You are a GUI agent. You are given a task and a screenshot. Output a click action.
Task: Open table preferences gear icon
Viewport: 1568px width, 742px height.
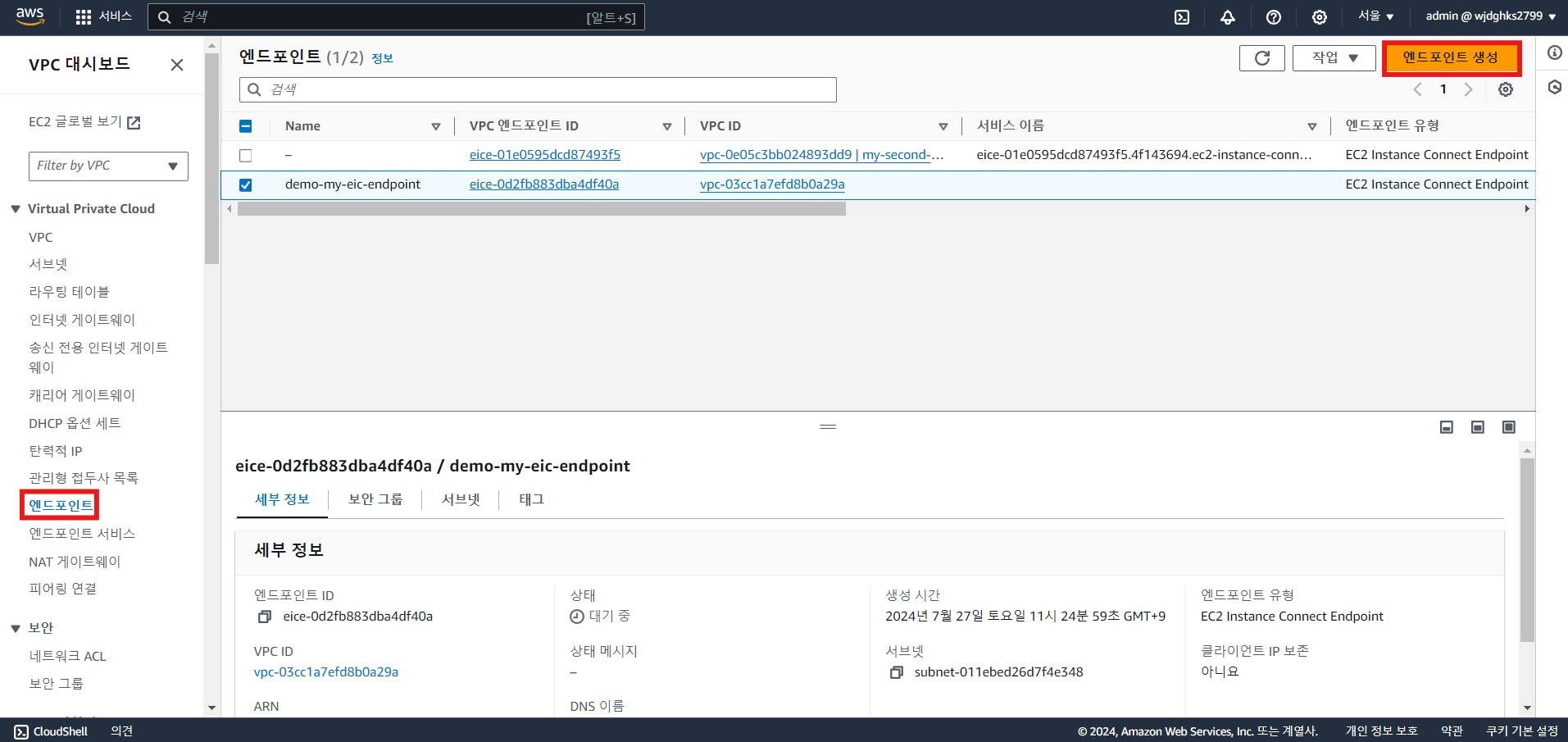(x=1506, y=89)
